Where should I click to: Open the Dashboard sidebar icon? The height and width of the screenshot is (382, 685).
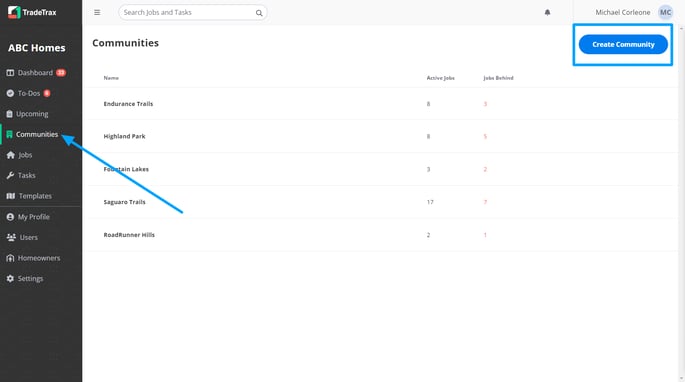(10, 73)
